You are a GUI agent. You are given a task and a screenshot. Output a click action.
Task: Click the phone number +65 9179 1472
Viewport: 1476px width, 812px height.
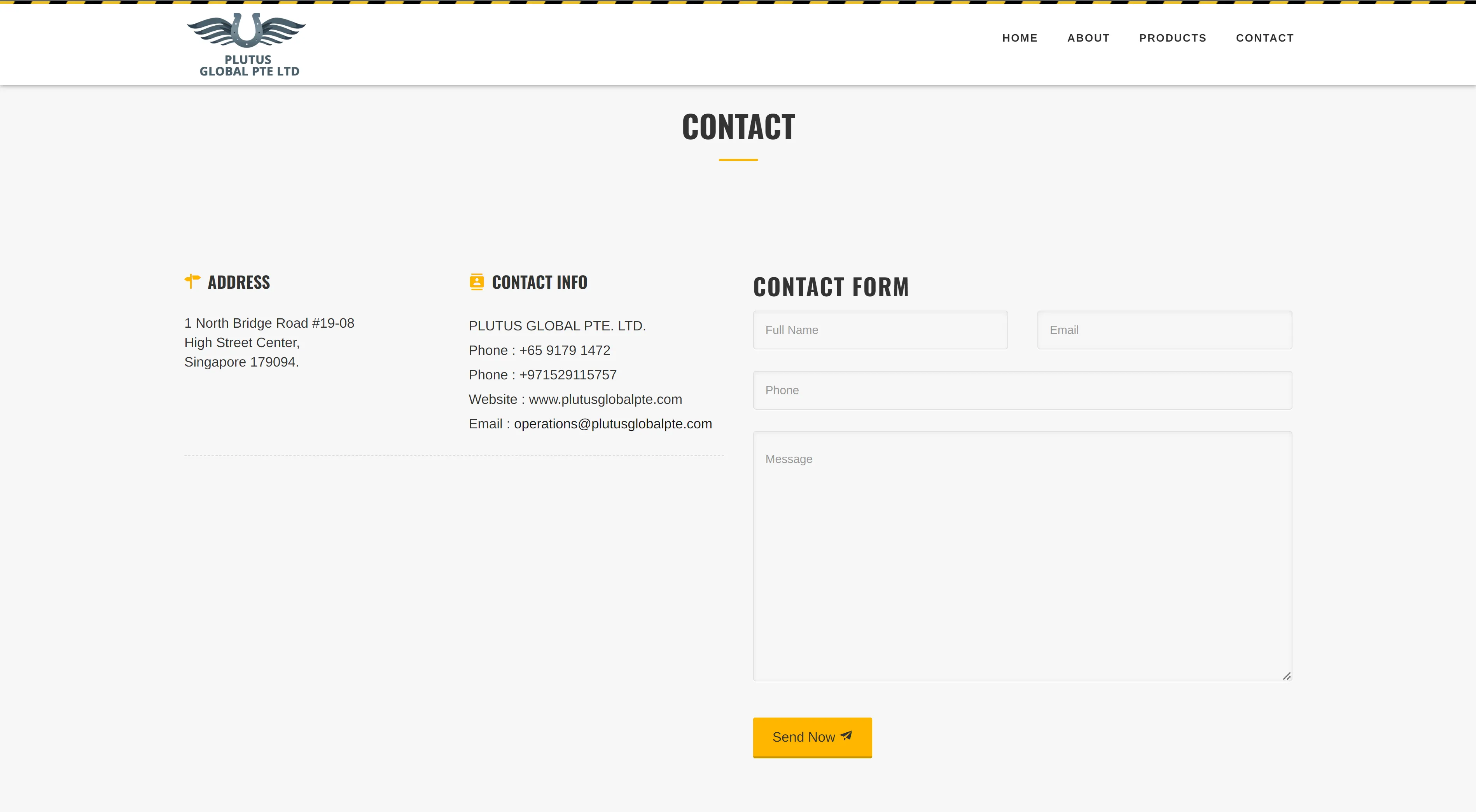(x=564, y=351)
